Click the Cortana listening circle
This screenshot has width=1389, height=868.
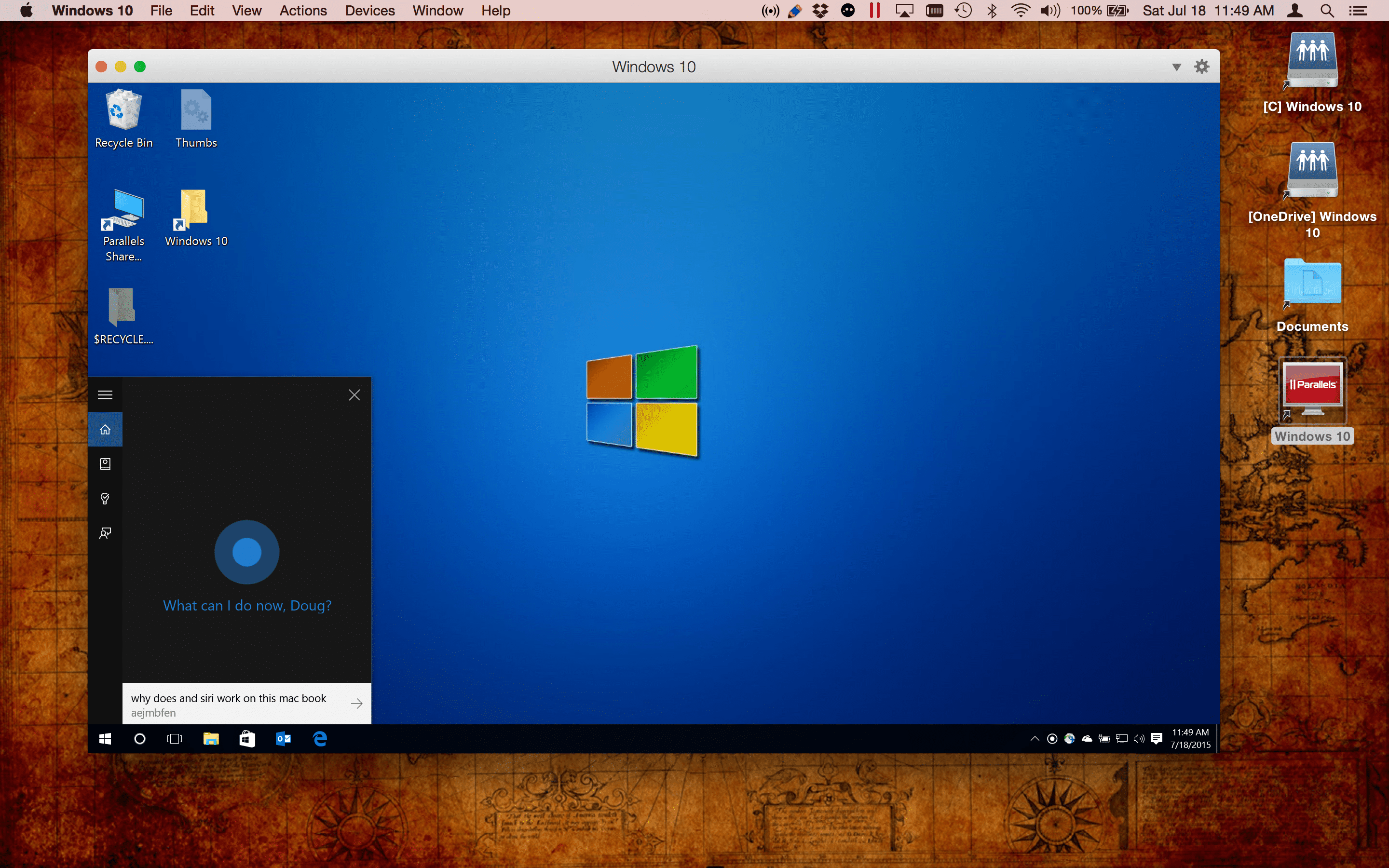coord(247,552)
